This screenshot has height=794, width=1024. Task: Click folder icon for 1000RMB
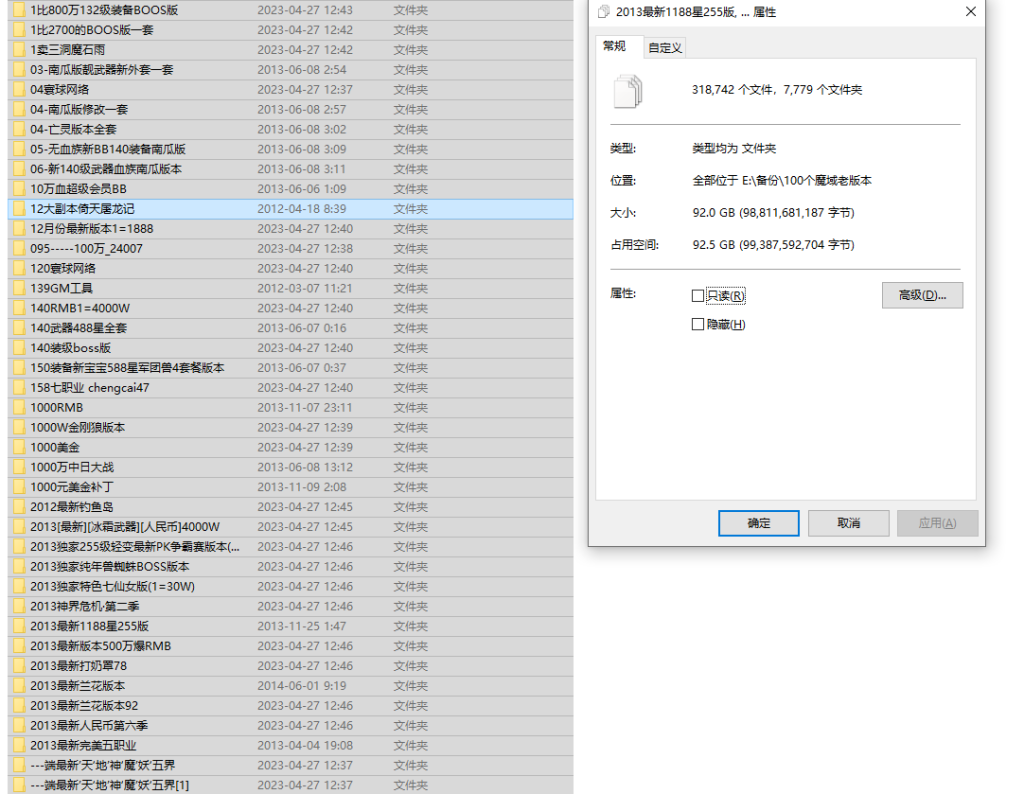[19, 408]
